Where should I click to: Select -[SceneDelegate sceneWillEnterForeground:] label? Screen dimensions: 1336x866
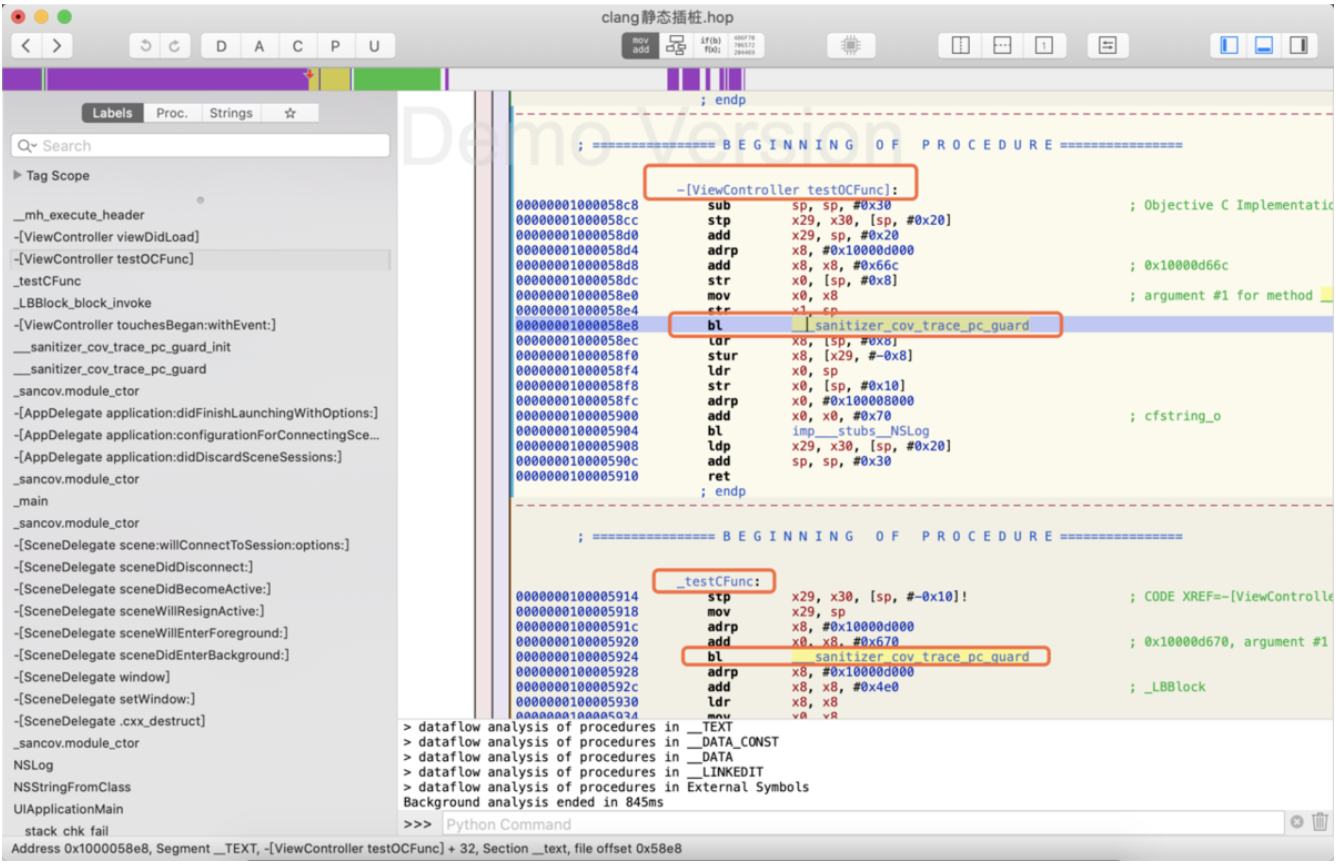[x=151, y=633]
